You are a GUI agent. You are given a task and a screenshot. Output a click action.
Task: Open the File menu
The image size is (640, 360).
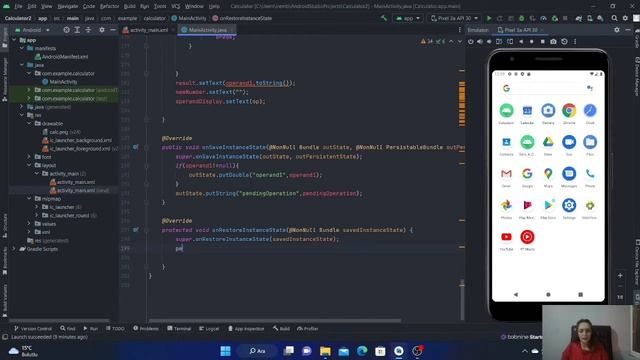tap(18, 6)
